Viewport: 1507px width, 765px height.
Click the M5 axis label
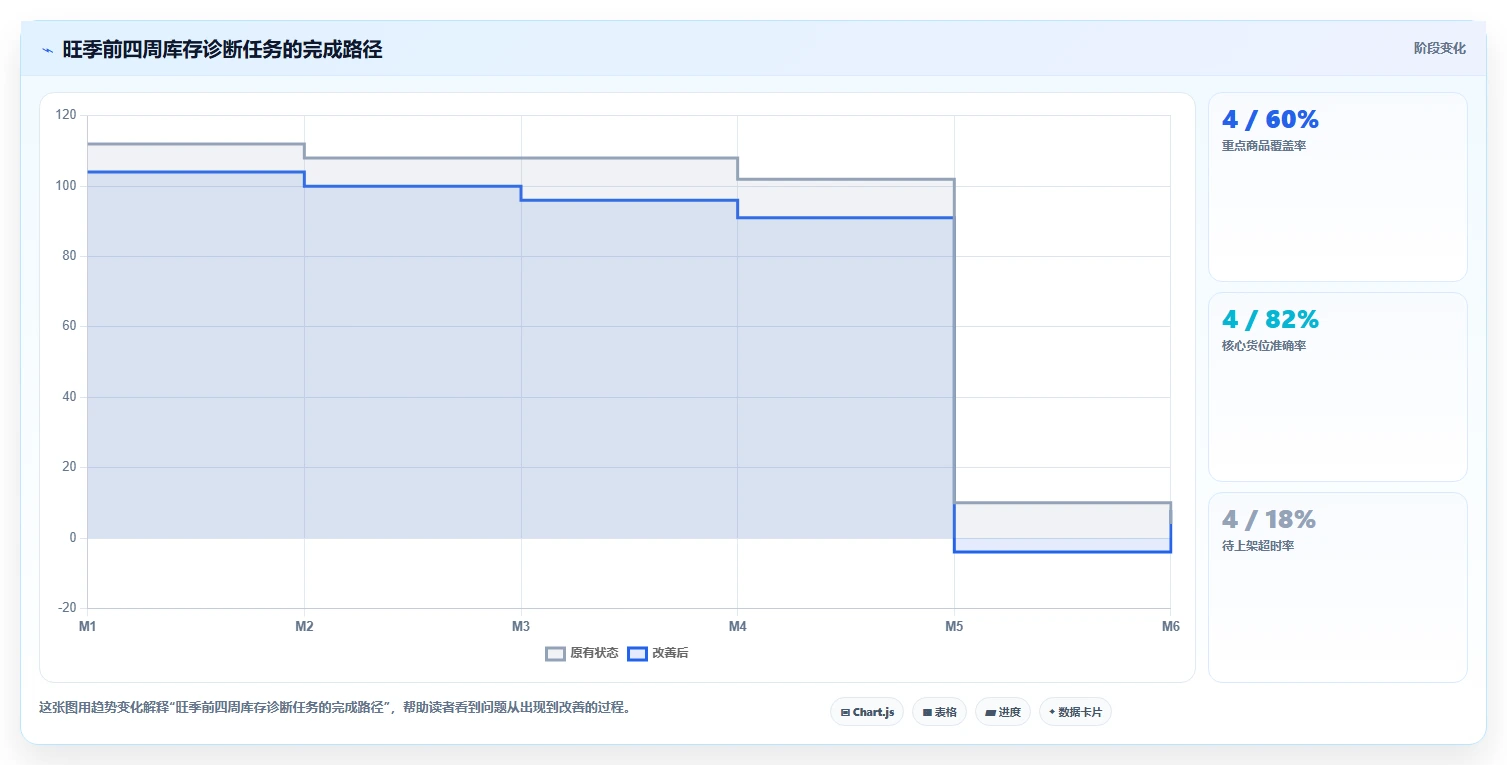tap(954, 626)
